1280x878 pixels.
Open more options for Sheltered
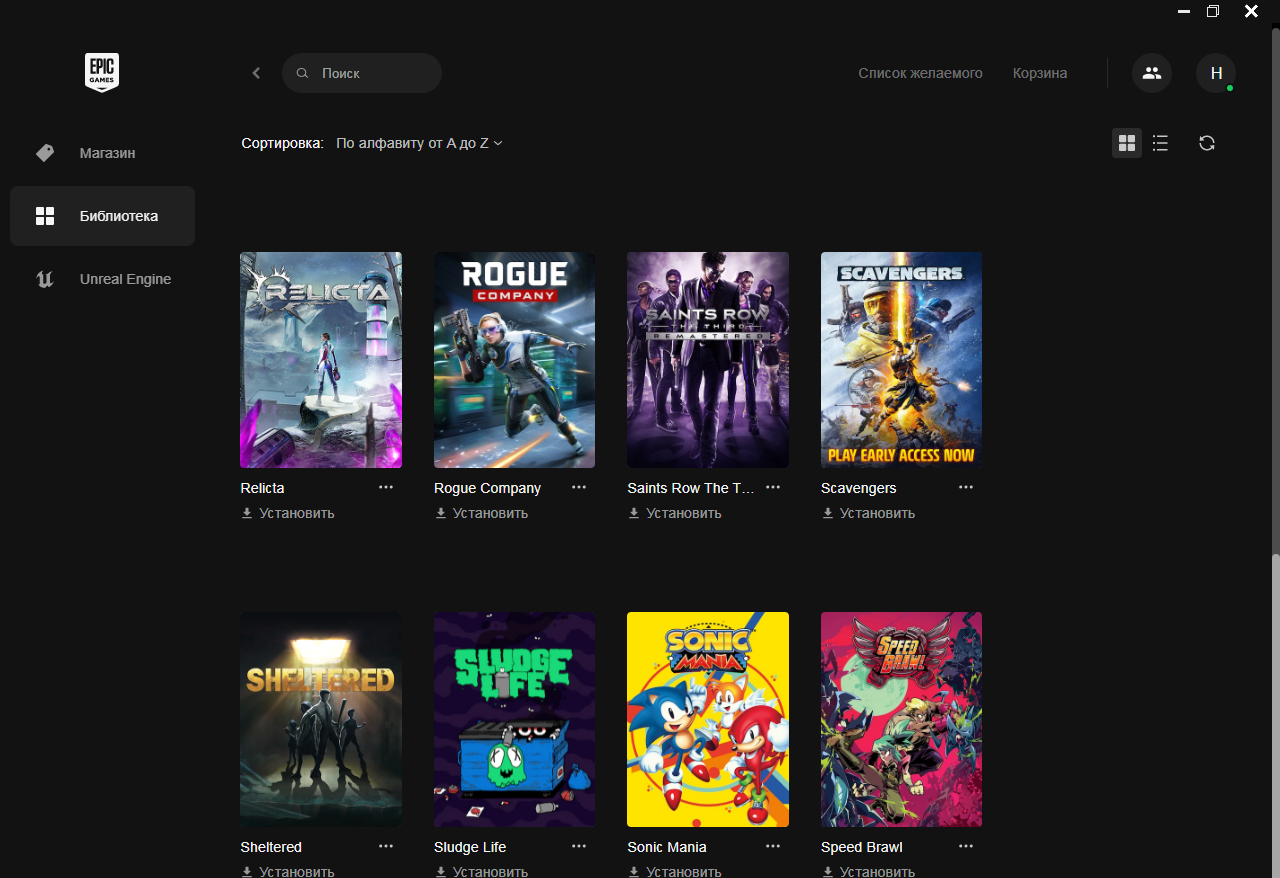[386, 846]
